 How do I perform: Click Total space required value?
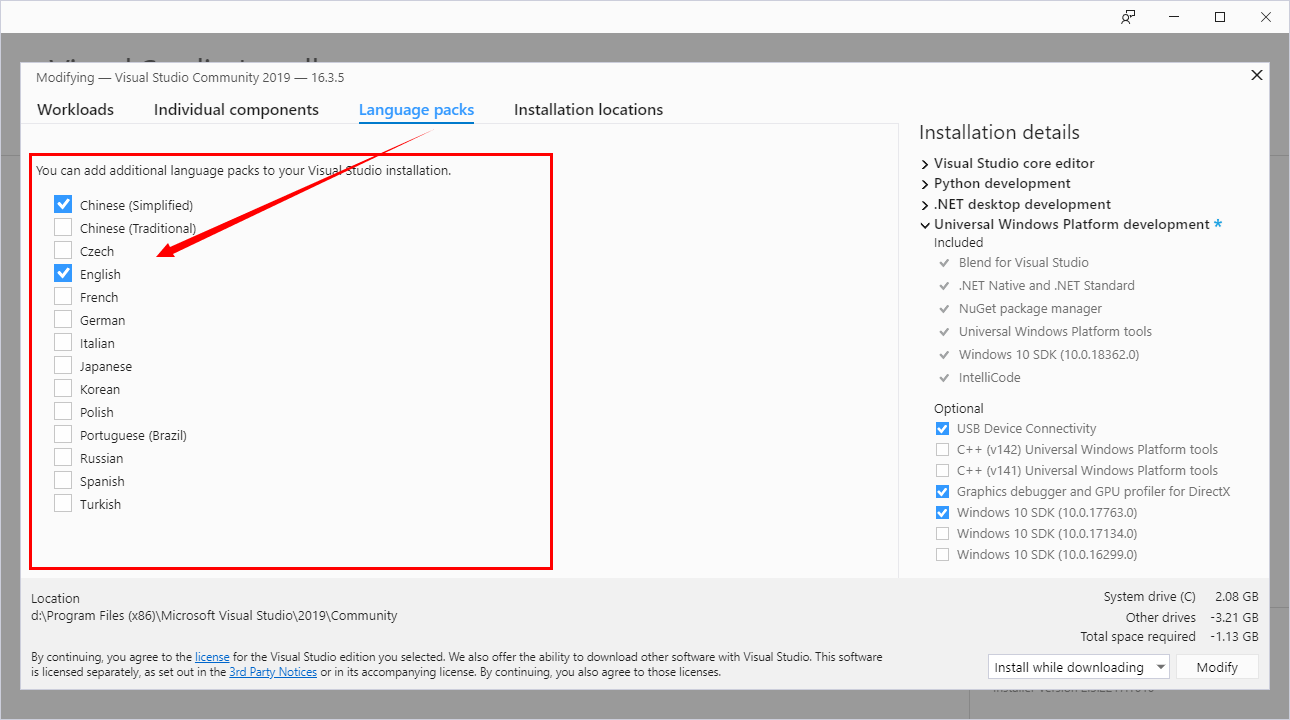click(1237, 637)
